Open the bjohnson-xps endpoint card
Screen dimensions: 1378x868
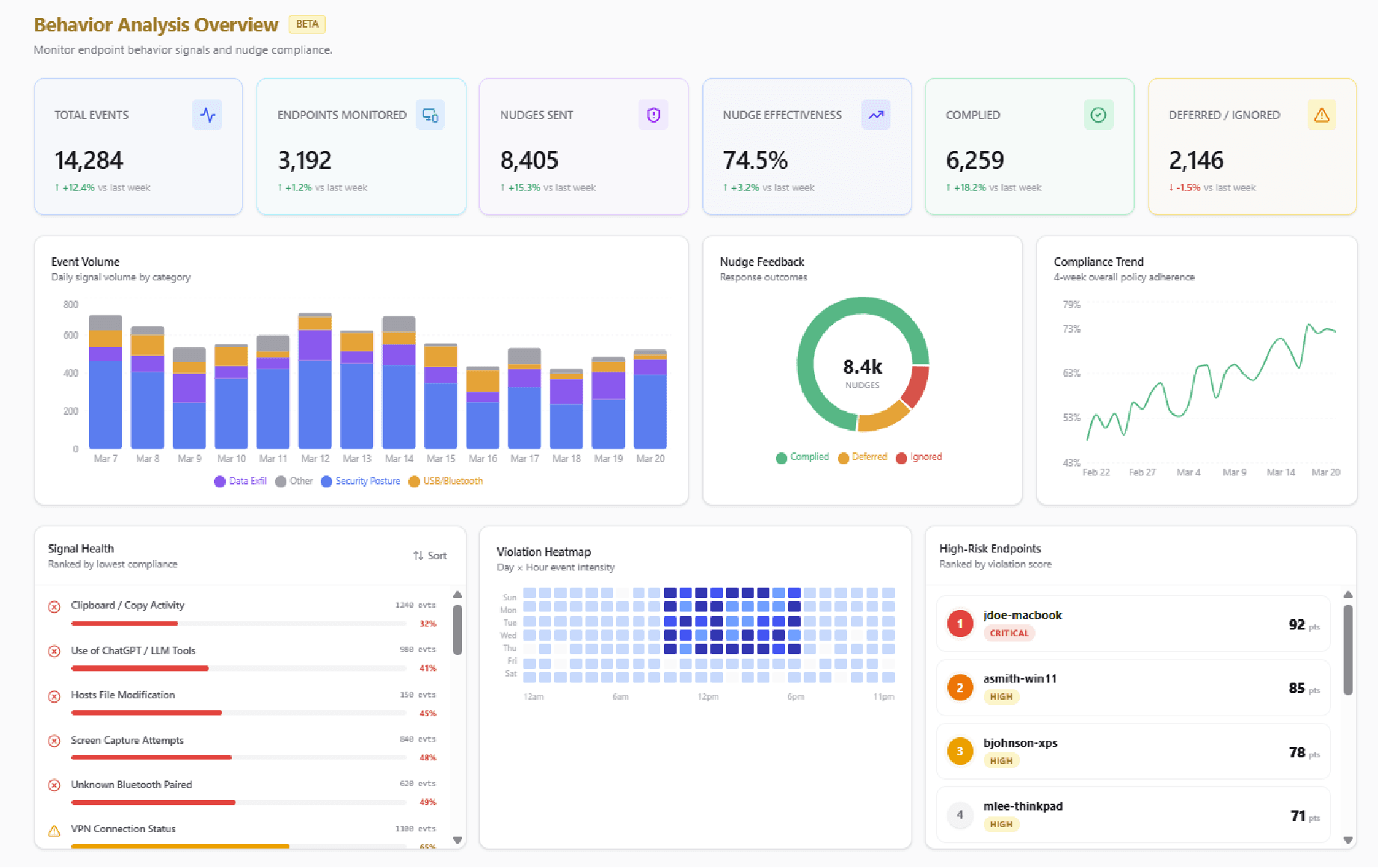1134,751
